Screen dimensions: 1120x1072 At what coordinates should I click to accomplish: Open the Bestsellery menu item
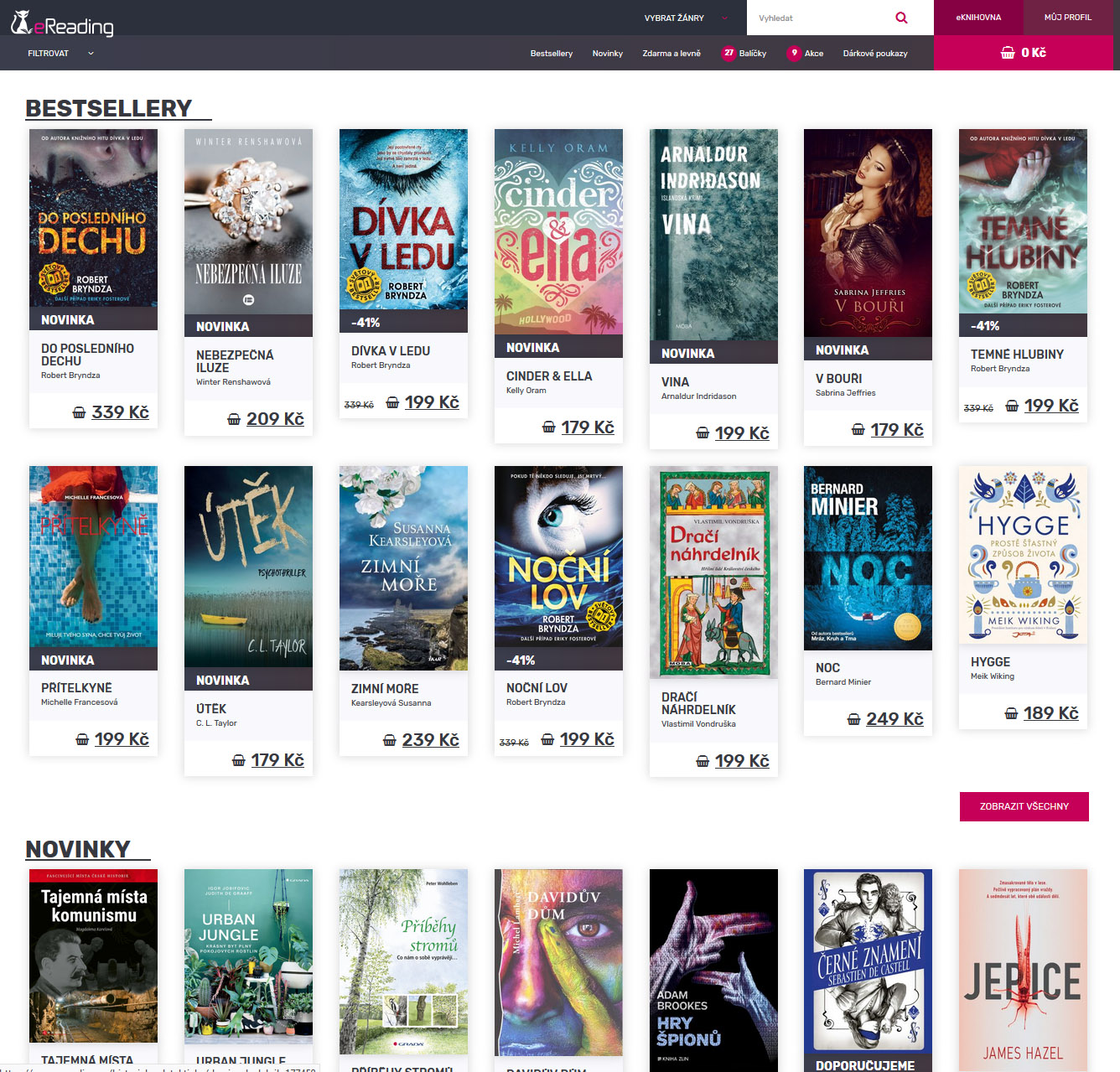tap(551, 54)
